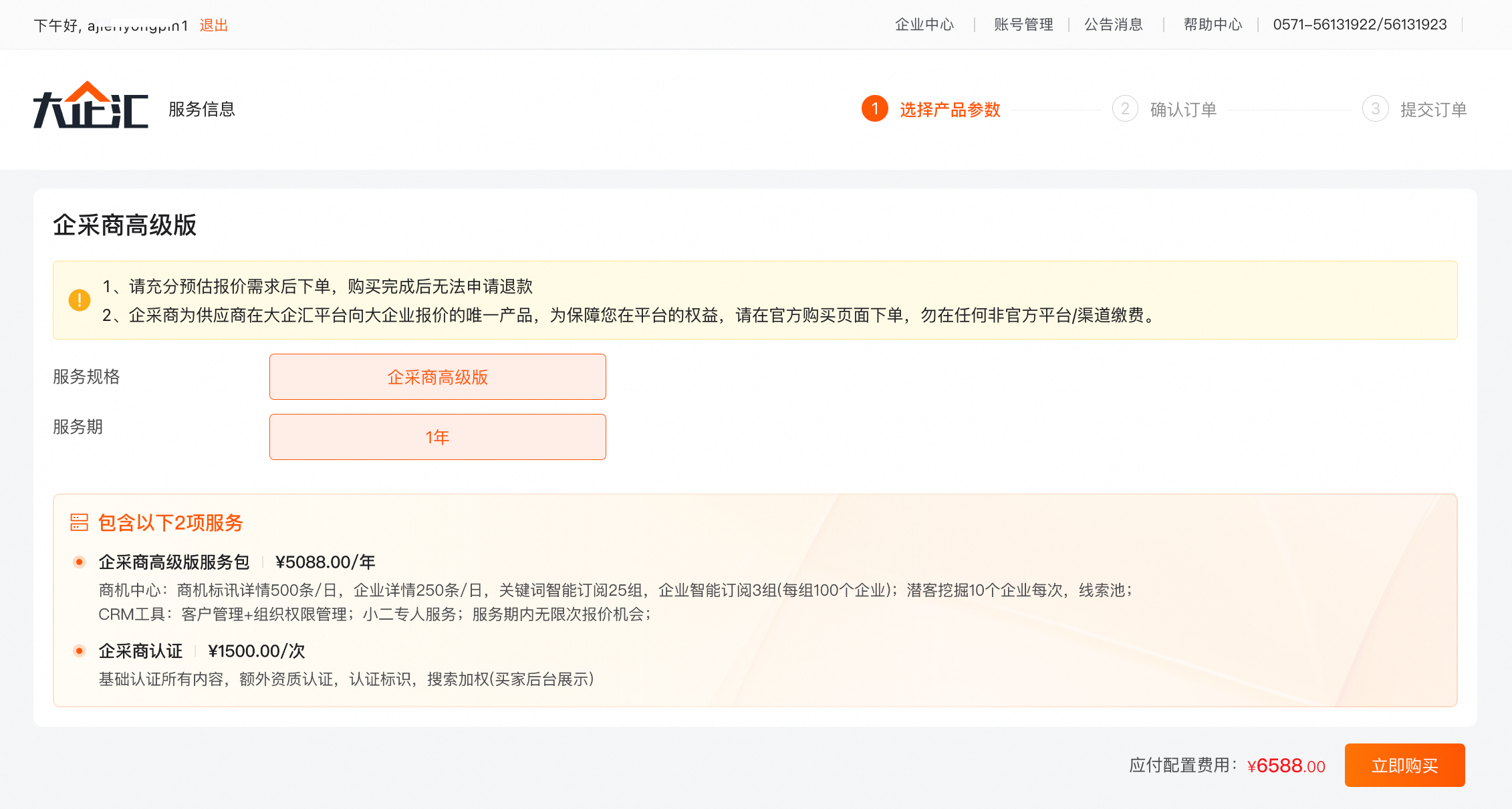
Task: Click the 企采商高级版 page heading
Action: click(x=124, y=225)
